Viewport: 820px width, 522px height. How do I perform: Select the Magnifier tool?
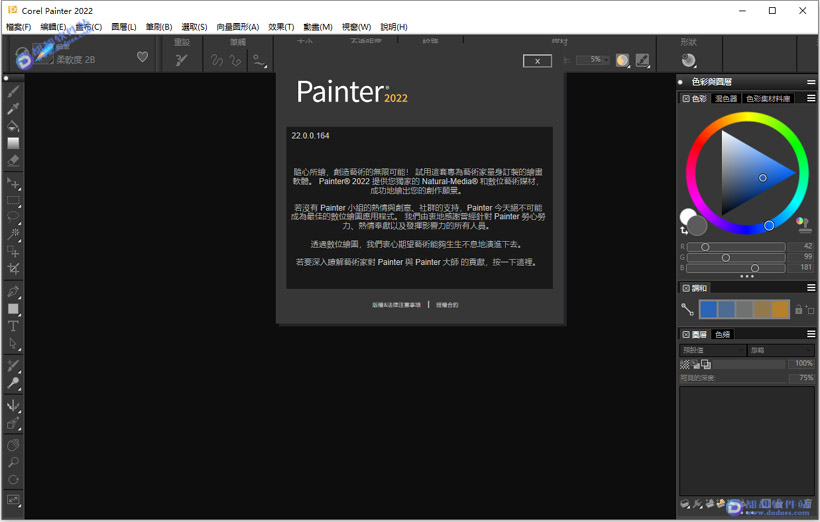(13, 462)
